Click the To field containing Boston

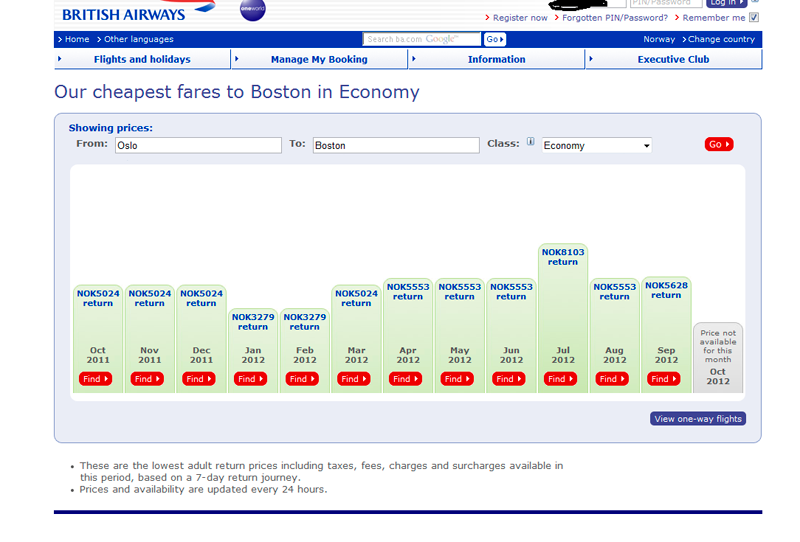(396, 145)
